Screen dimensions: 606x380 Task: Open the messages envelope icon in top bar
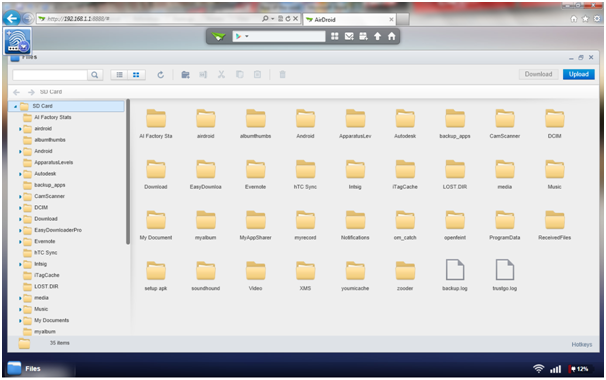pos(349,36)
